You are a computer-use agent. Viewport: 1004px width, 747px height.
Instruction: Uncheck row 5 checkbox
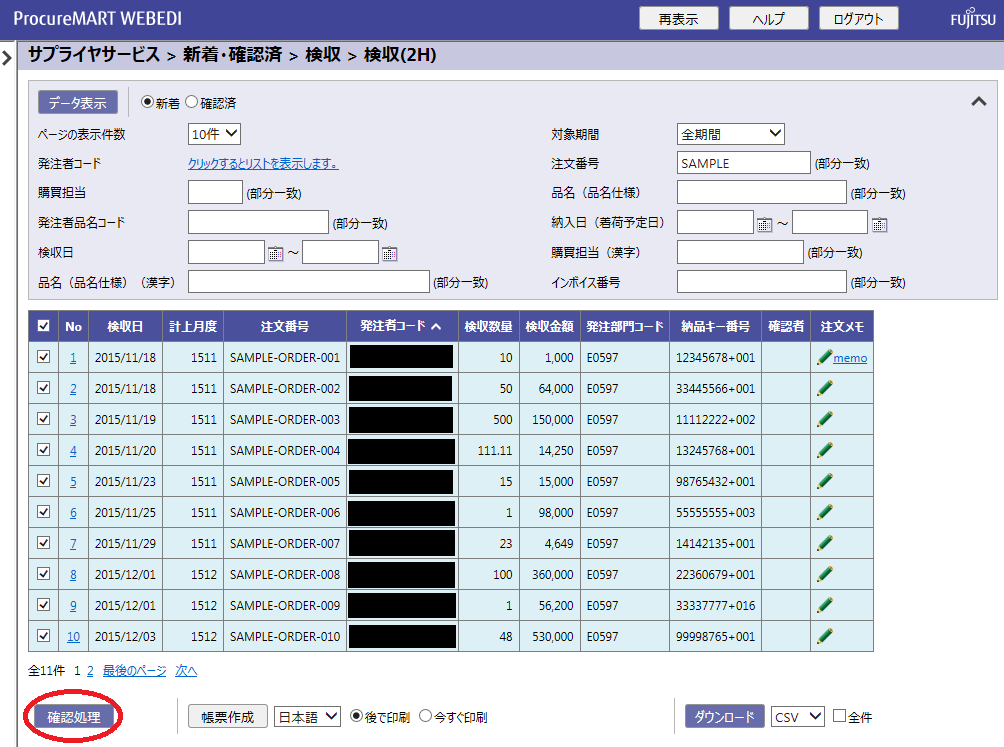(44, 481)
